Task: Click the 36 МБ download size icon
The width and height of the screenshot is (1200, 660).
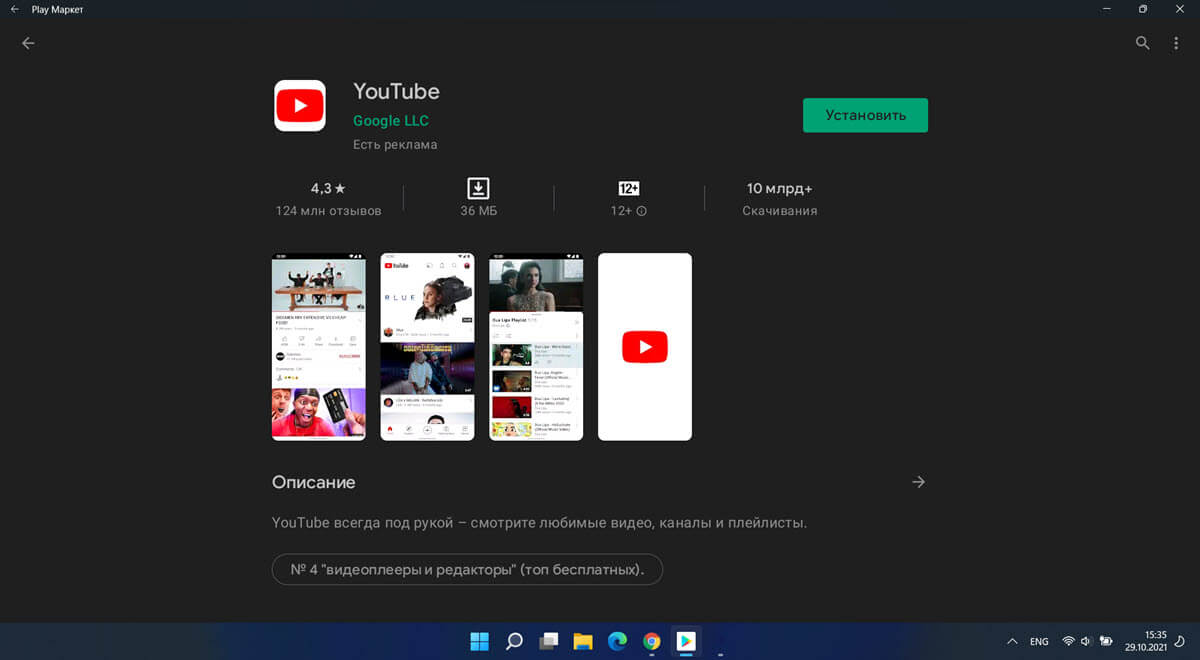Action: coord(478,188)
